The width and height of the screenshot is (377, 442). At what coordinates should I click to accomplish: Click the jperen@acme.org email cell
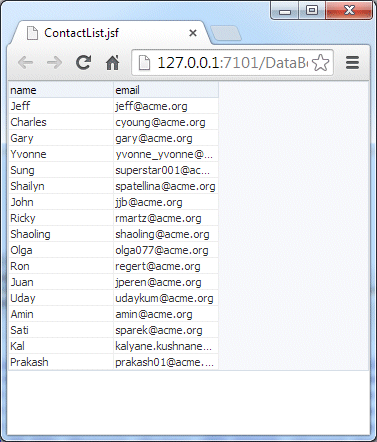pyautogui.click(x=166, y=282)
